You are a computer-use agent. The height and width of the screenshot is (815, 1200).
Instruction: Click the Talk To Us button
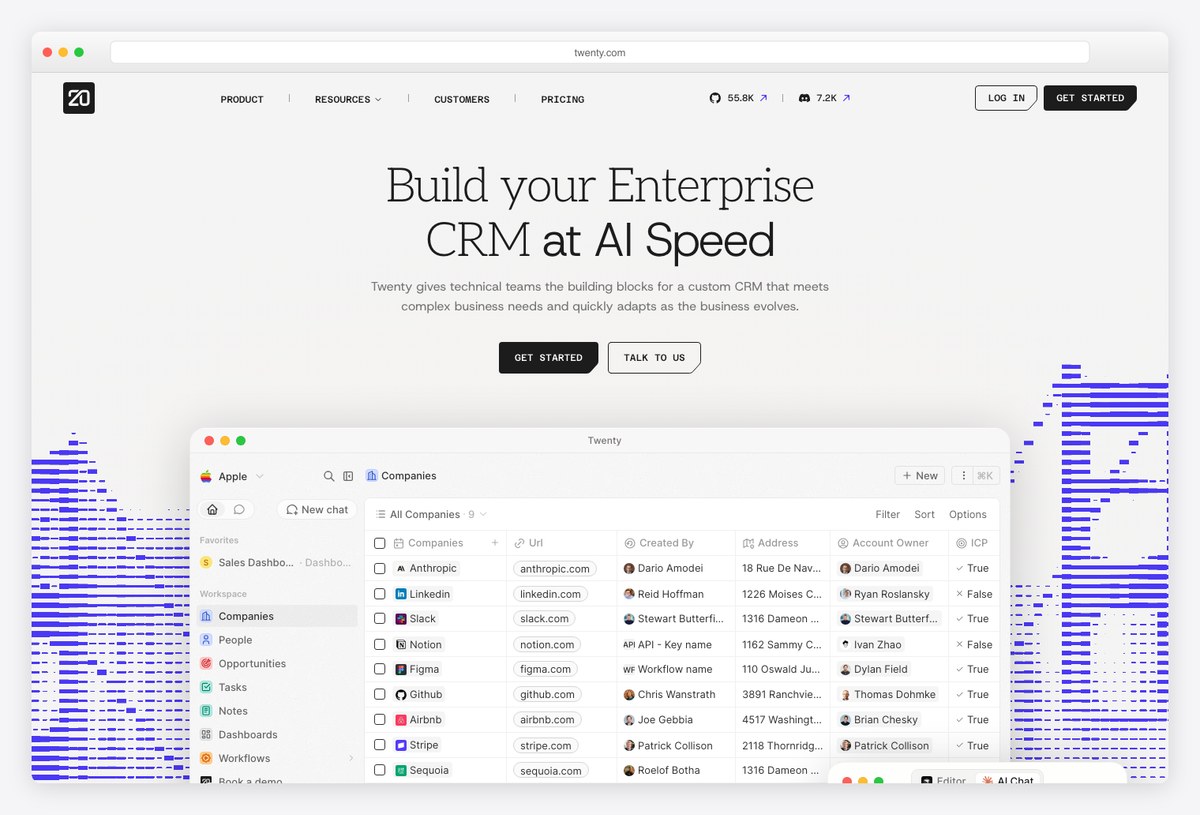pos(654,357)
